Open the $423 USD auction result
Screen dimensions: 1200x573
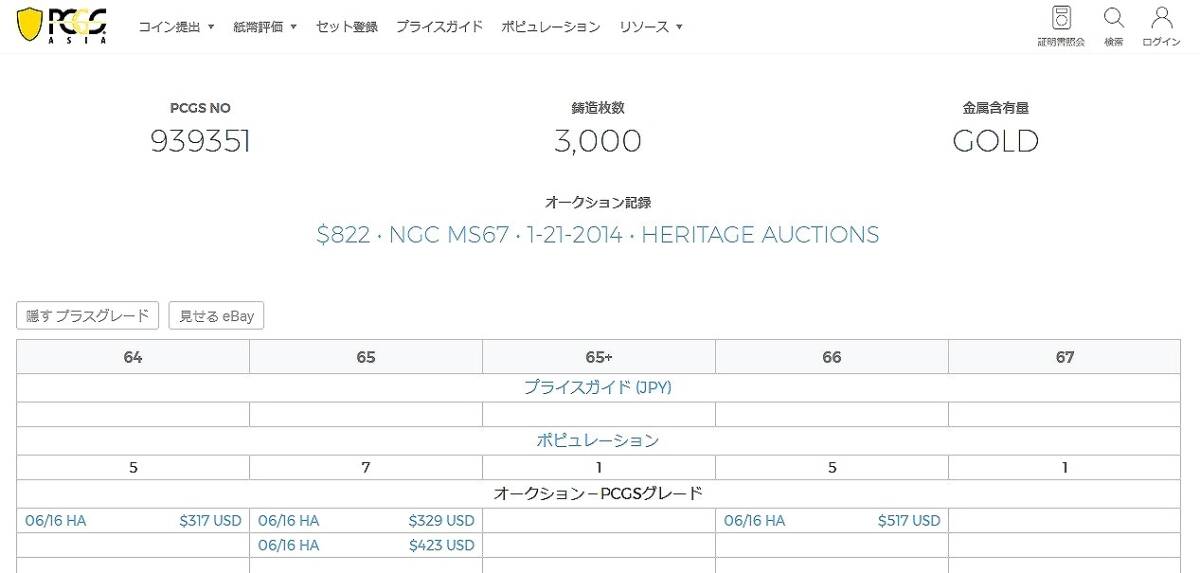click(x=441, y=545)
